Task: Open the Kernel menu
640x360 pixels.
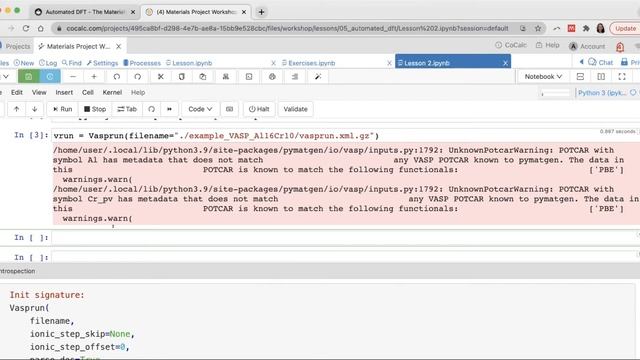Action: pos(112,92)
